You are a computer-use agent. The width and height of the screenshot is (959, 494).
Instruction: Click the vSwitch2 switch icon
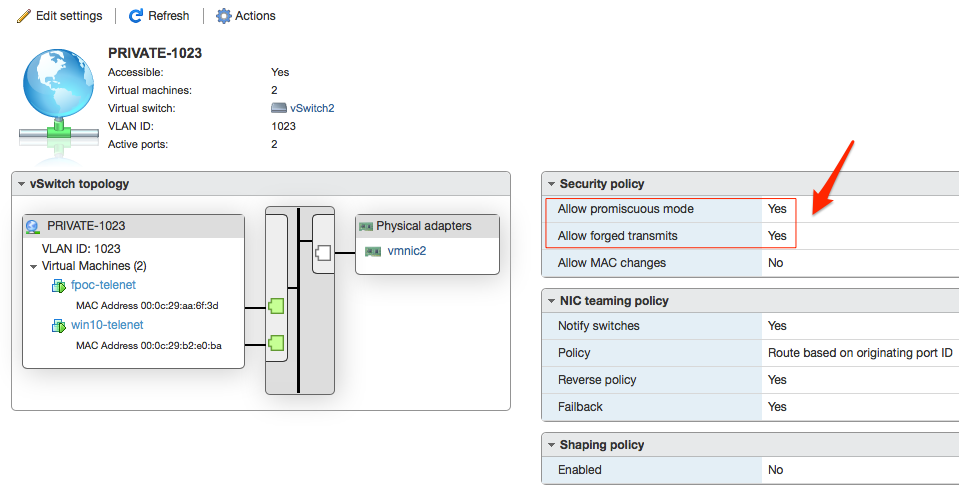[279, 108]
